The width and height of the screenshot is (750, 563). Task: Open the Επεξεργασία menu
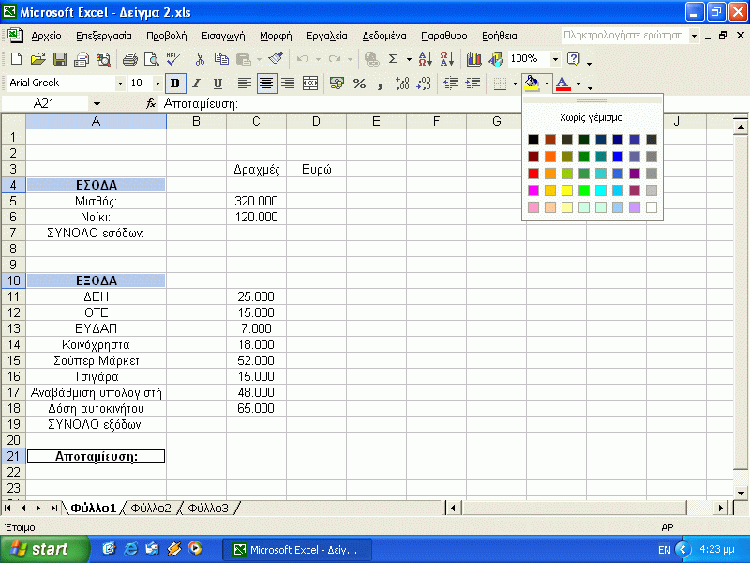(104, 36)
